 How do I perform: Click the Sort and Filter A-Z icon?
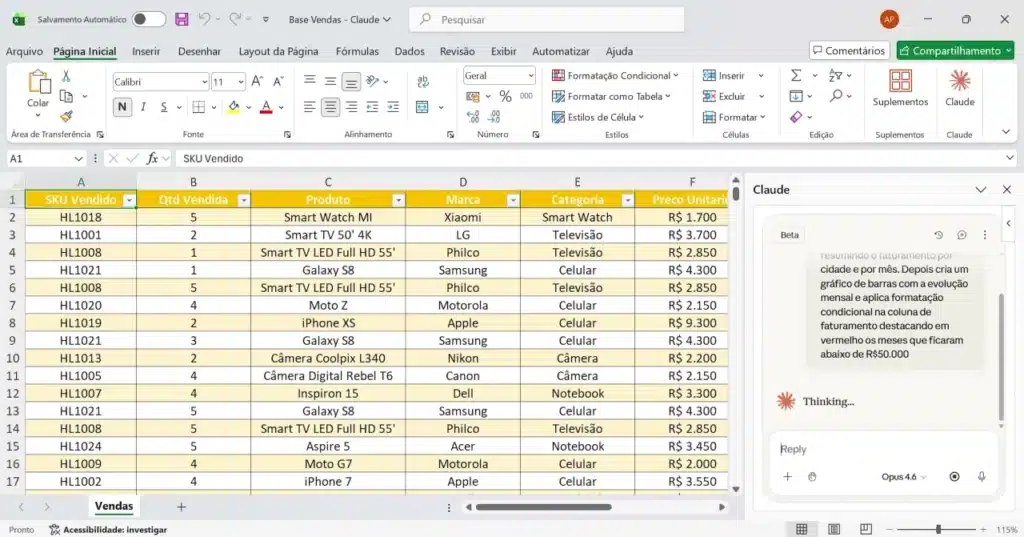click(x=835, y=76)
